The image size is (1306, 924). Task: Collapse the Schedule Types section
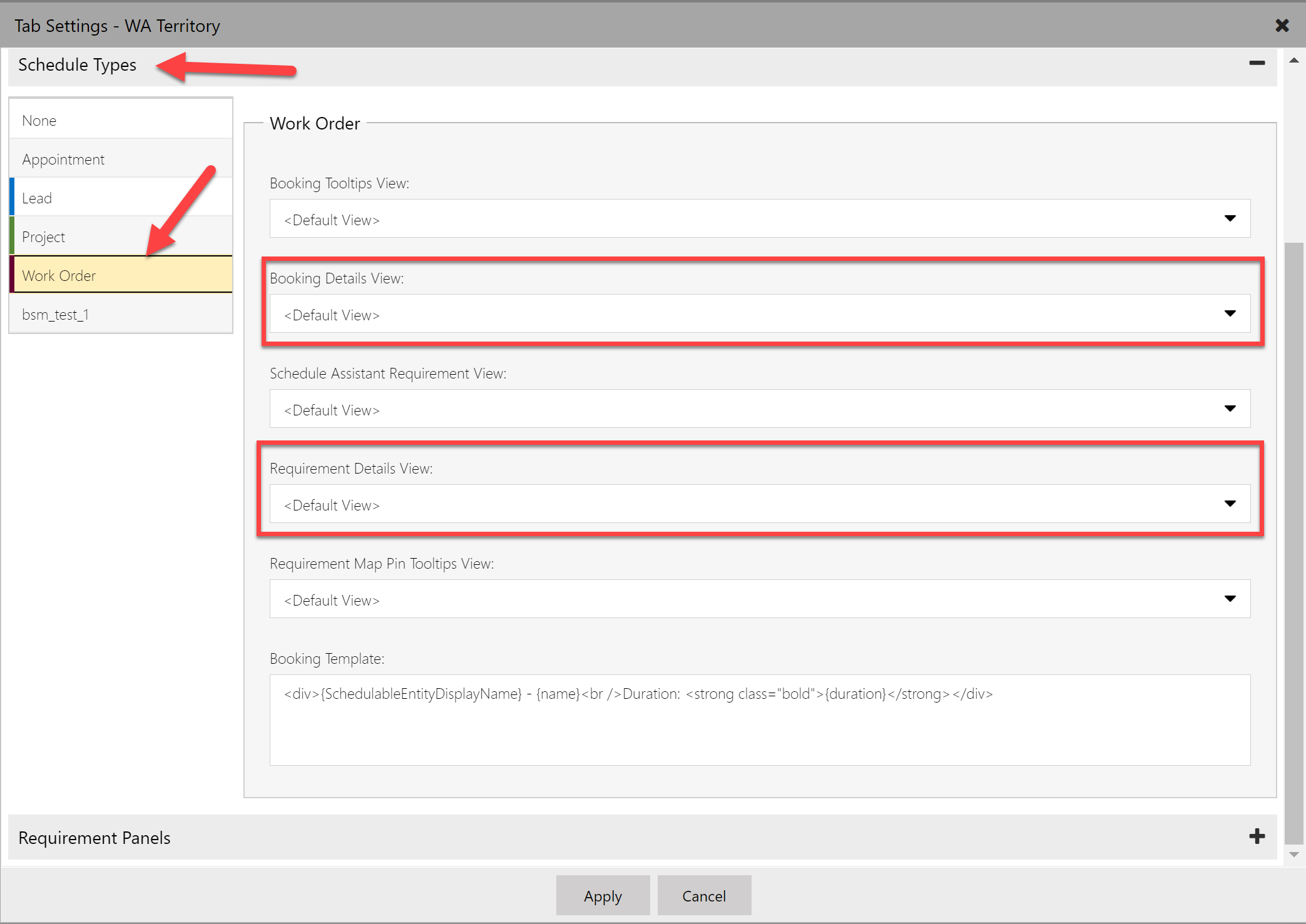1257,63
